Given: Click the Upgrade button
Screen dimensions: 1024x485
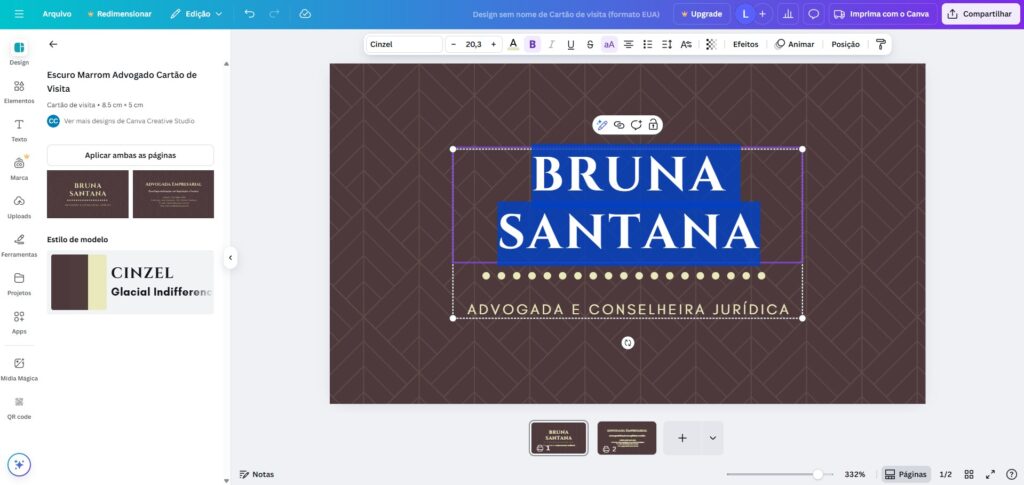Looking at the screenshot, I should (701, 14).
